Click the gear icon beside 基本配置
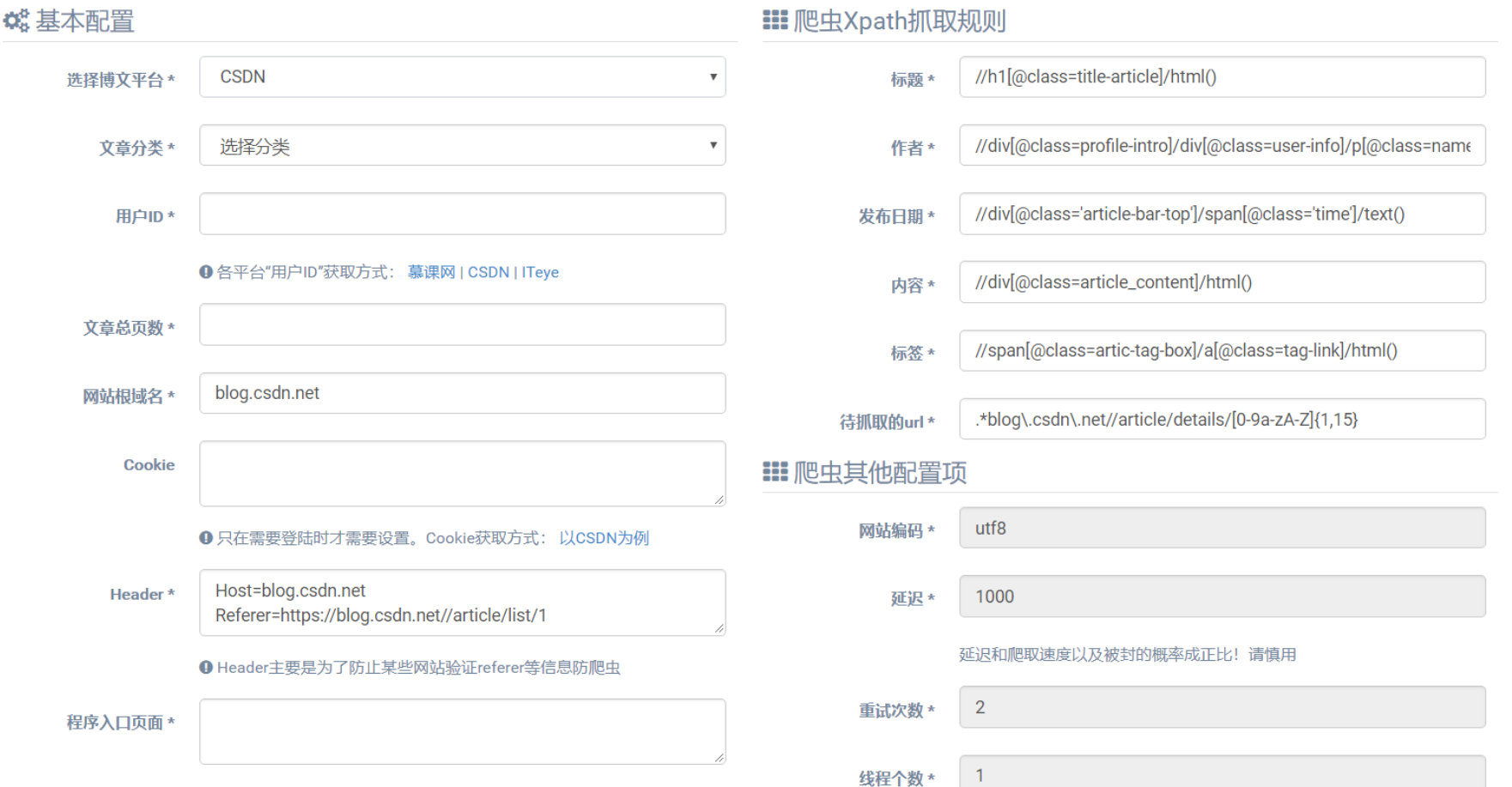Image resolution: width=1512 pixels, height=787 pixels. click(15, 21)
